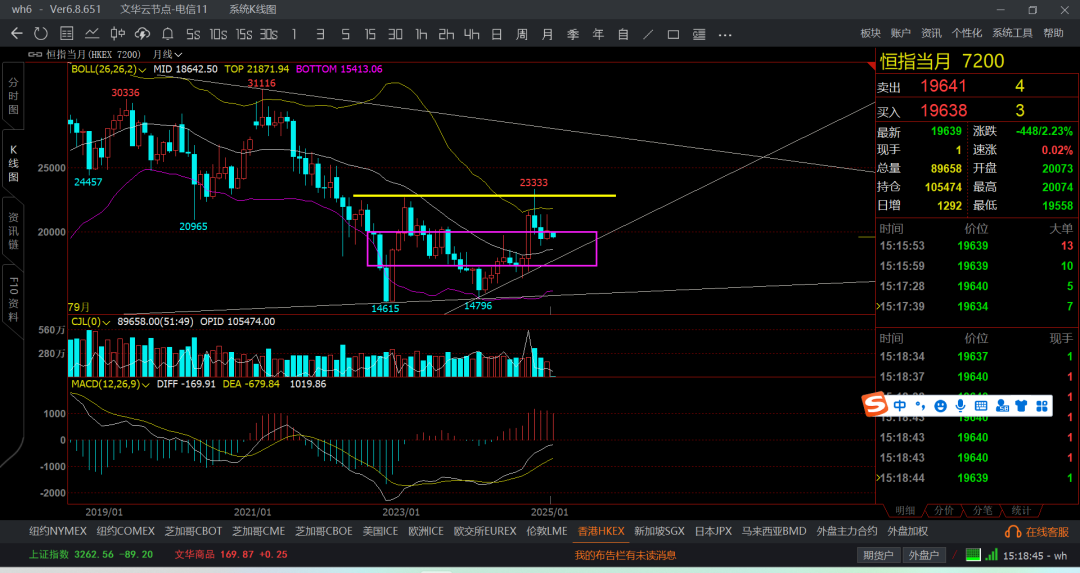Open the 资讯 menu
This screenshot has width=1080, height=573.
(x=931, y=33)
